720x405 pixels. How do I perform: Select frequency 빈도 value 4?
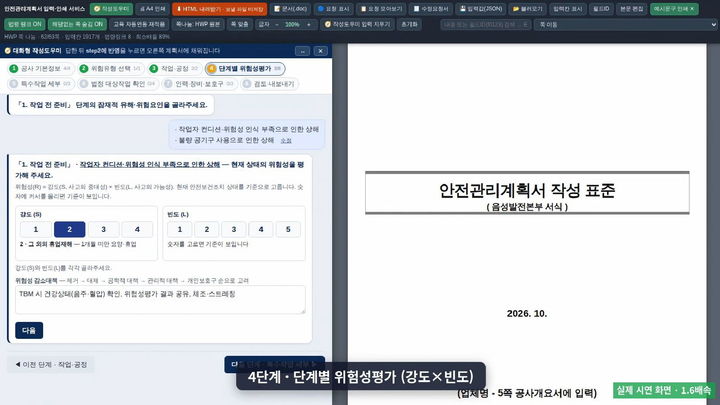pyautogui.click(x=261, y=229)
